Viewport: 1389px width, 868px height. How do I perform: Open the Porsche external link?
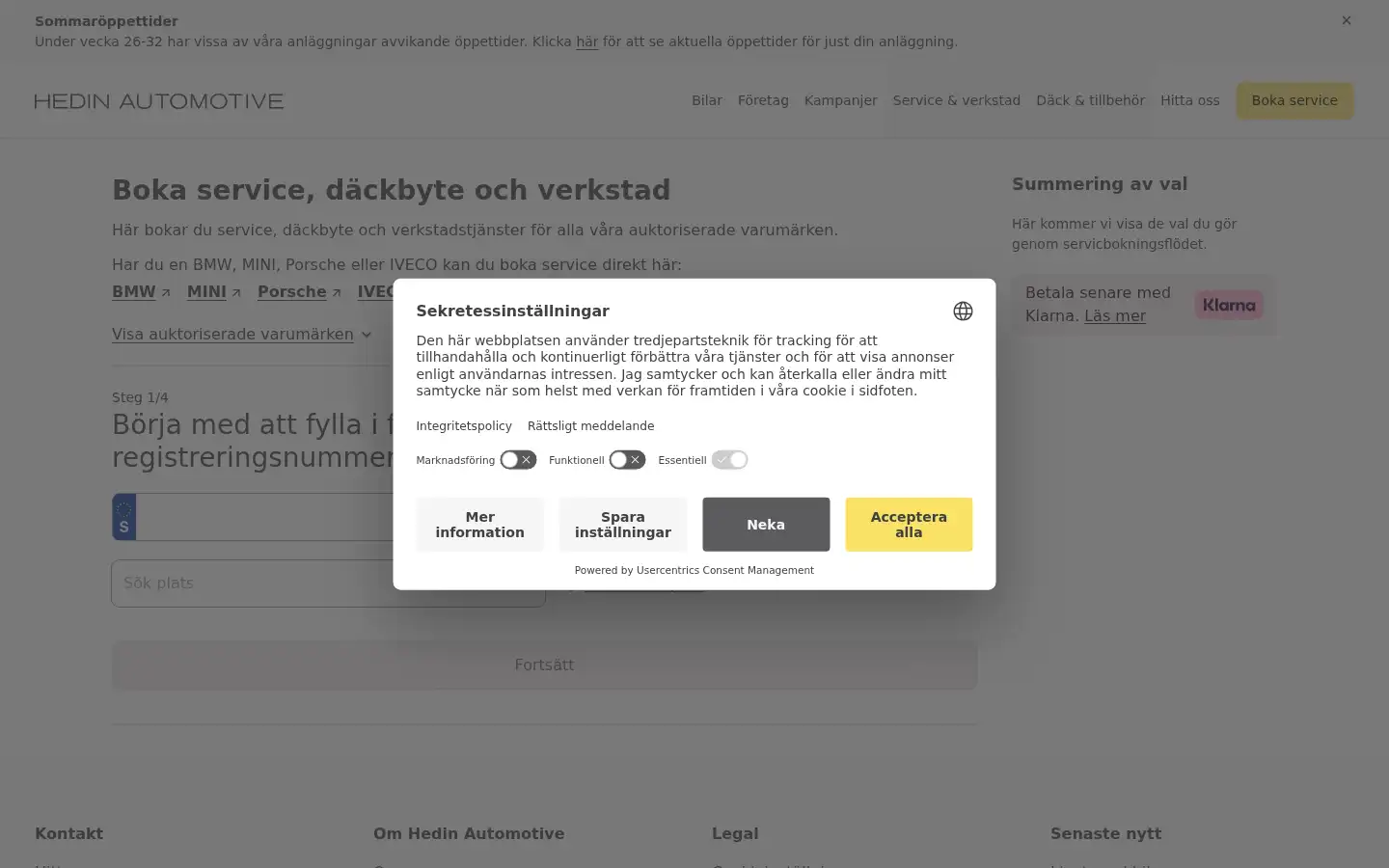[x=299, y=291]
